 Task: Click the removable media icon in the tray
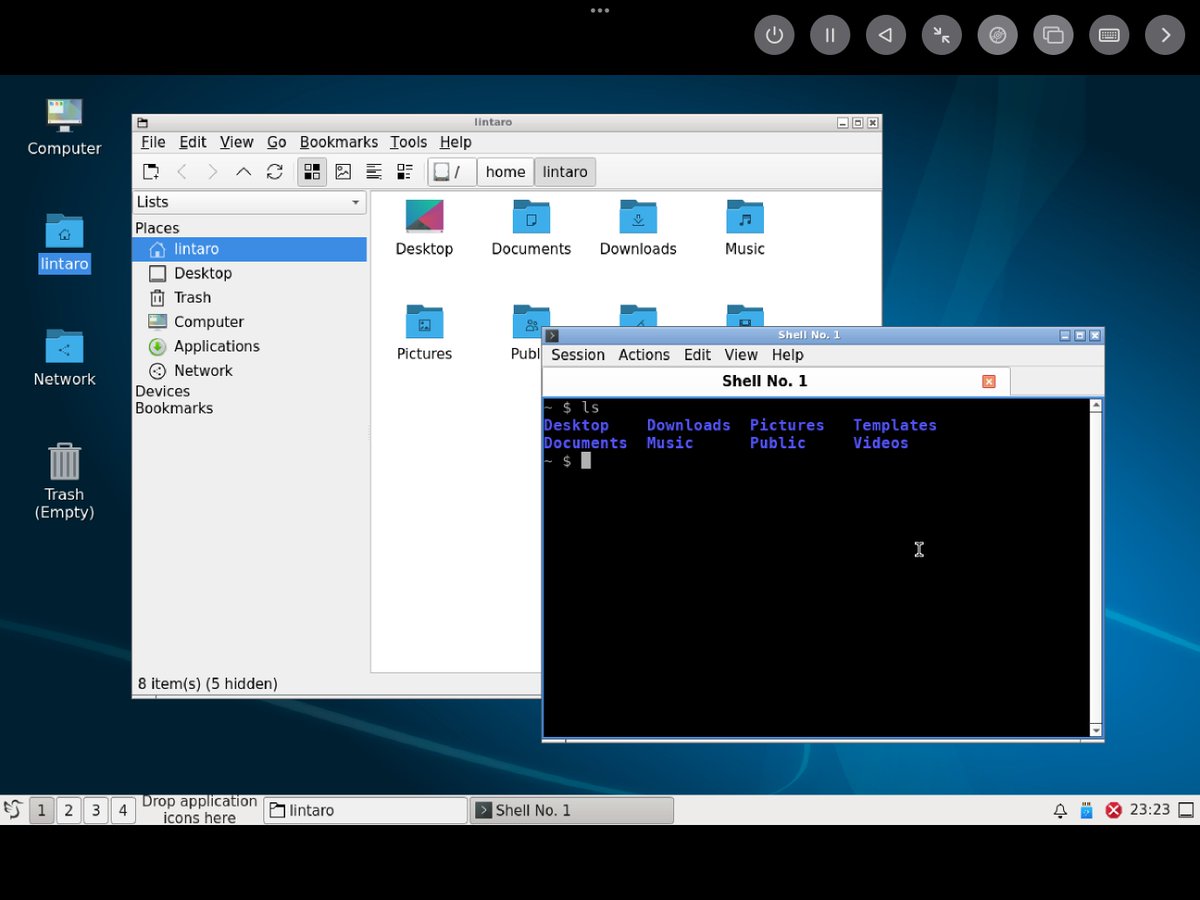click(x=1087, y=810)
